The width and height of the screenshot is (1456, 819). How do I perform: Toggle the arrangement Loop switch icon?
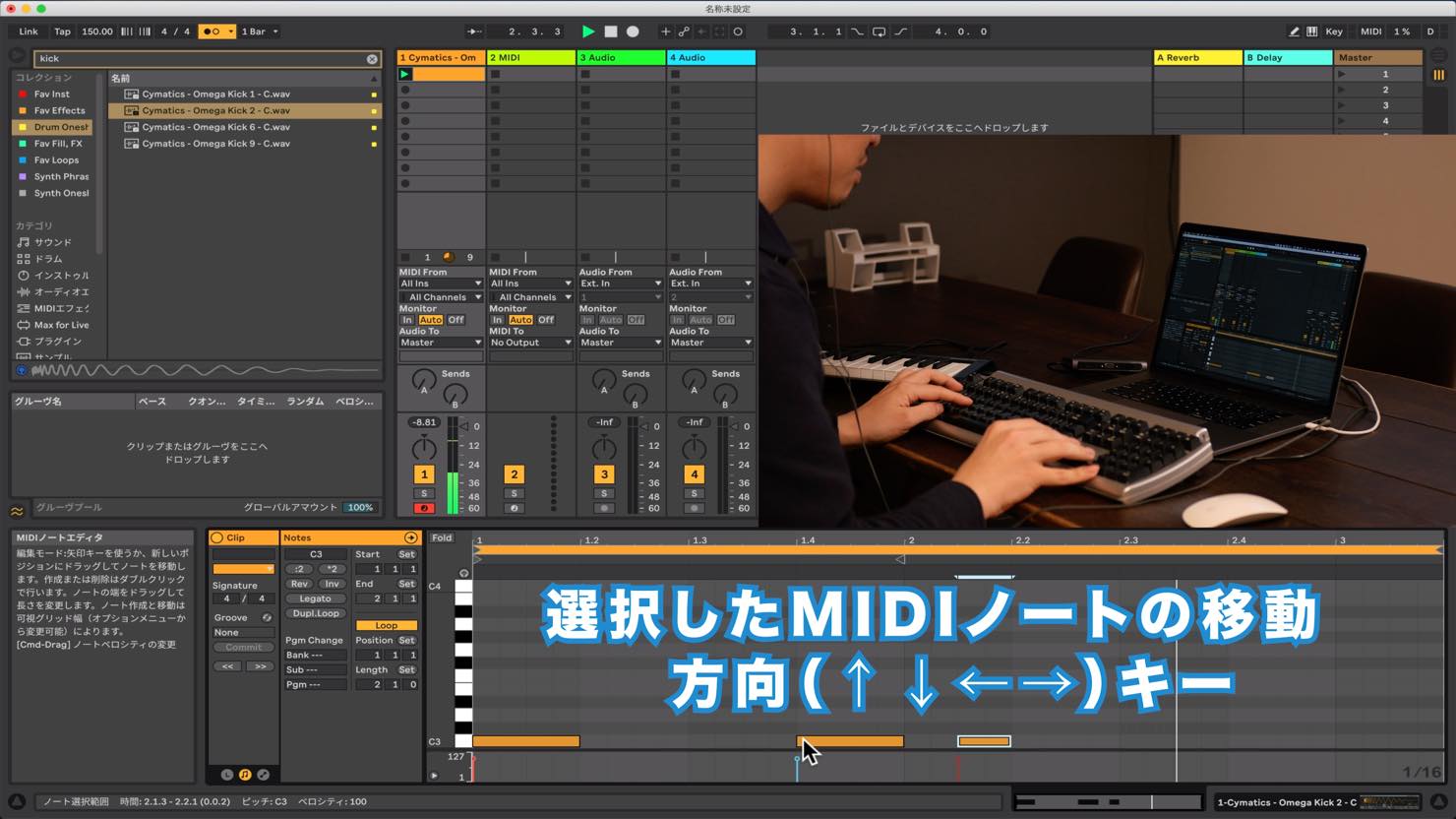pos(879,31)
